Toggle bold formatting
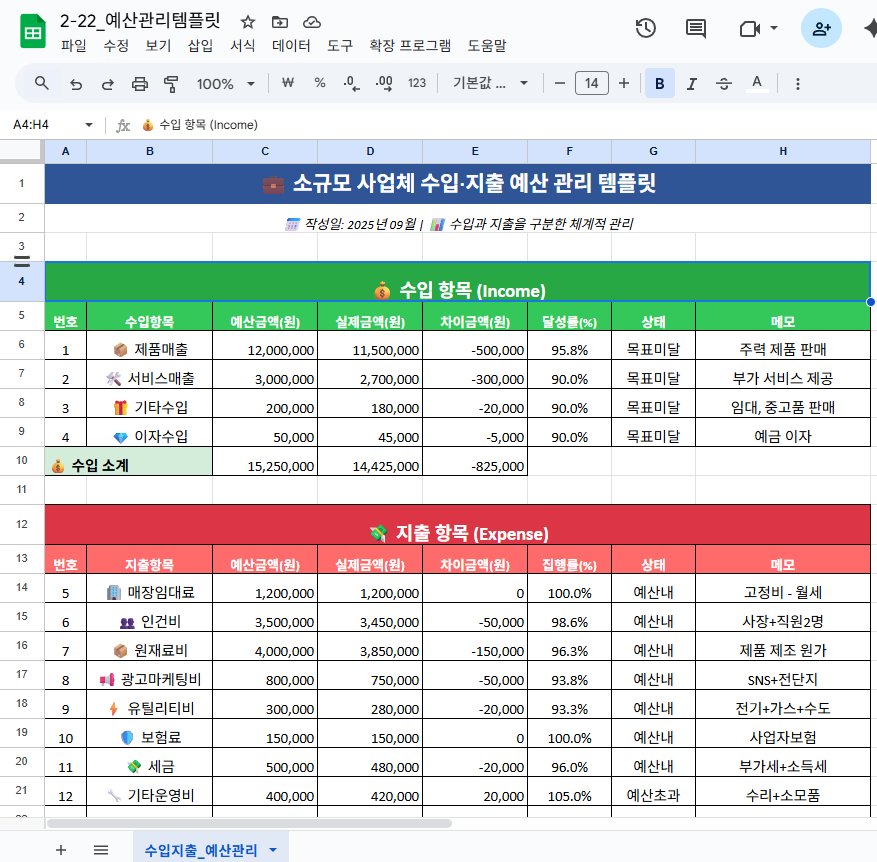 pos(659,83)
